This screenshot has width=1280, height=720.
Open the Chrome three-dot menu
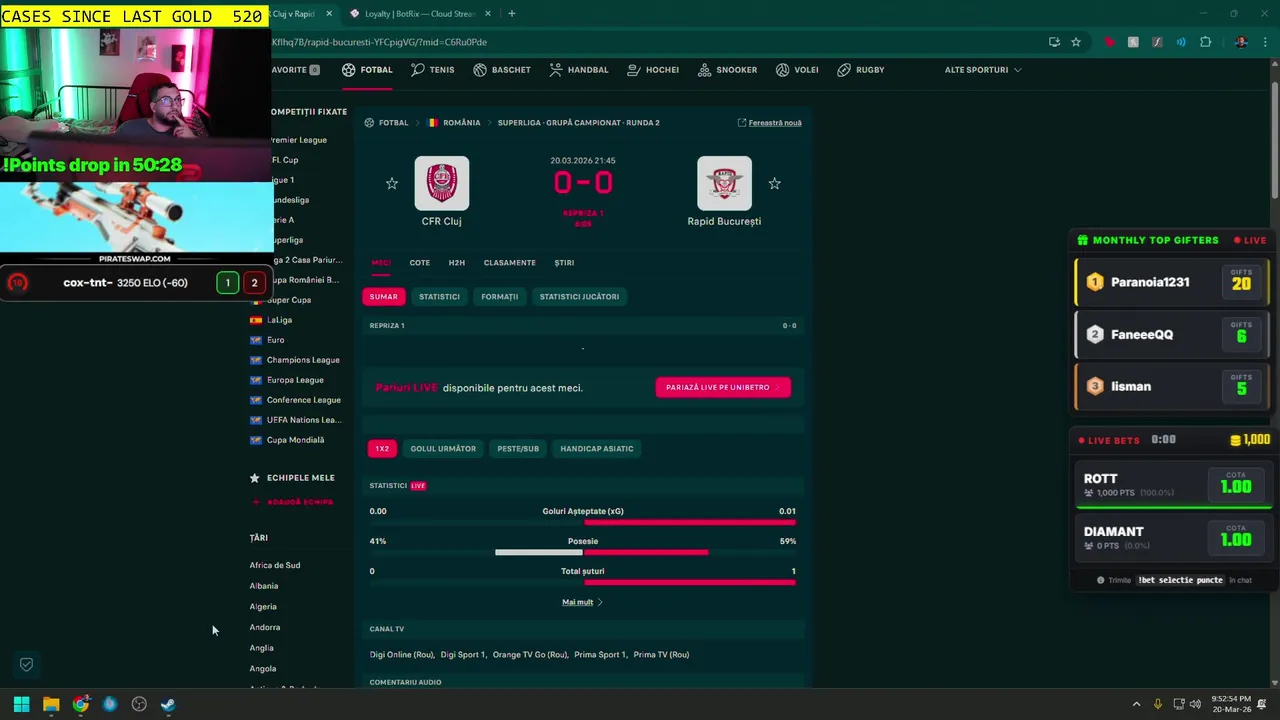(1265, 42)
